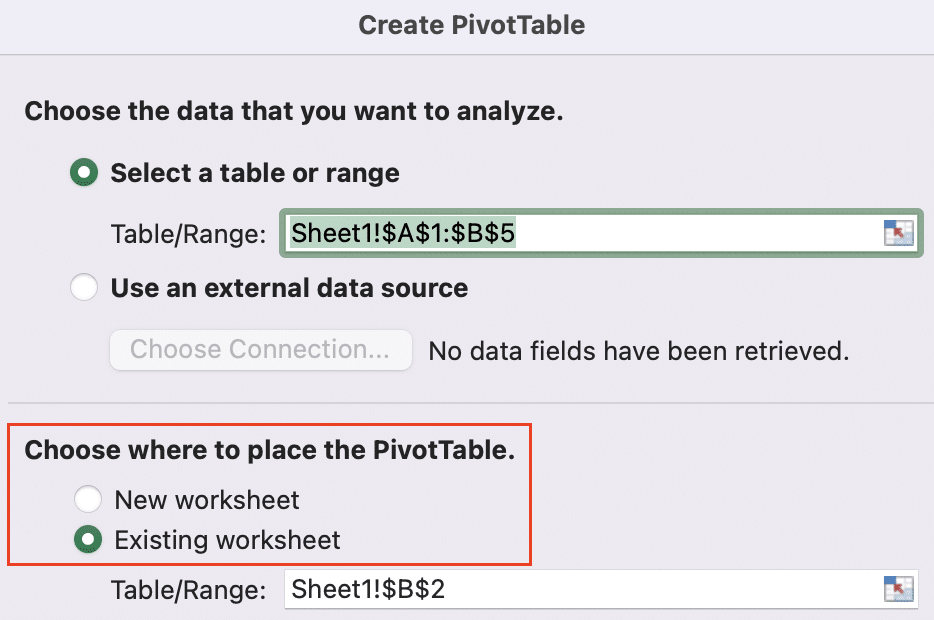The width and height of the screenshot is (934, 620).
Task: Click 'No data fields have been retrieved.' text
Action: pyautogui.click(x=639, y=351)
